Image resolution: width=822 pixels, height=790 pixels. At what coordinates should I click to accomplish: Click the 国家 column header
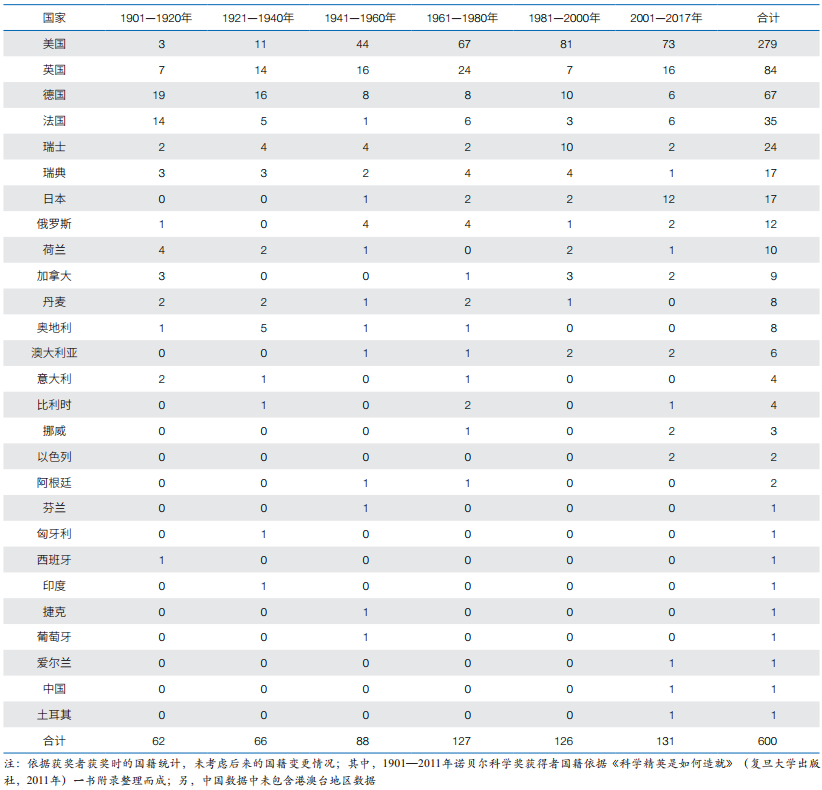[x=54, y=18]
